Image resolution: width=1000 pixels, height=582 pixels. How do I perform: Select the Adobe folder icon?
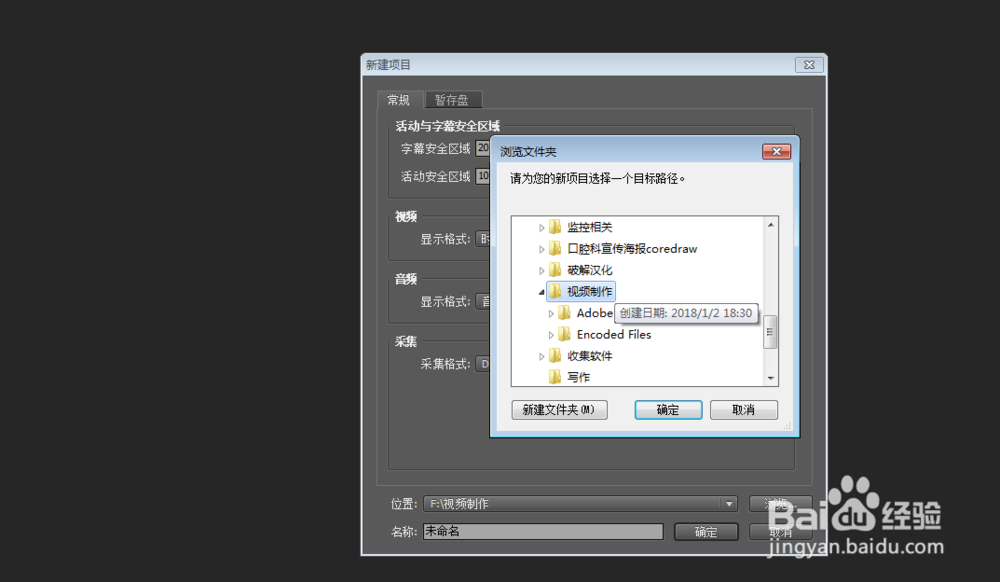(566, 313)
